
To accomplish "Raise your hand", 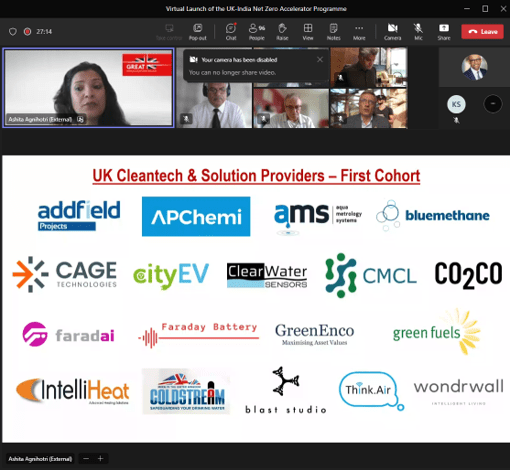I will [282, 32].
